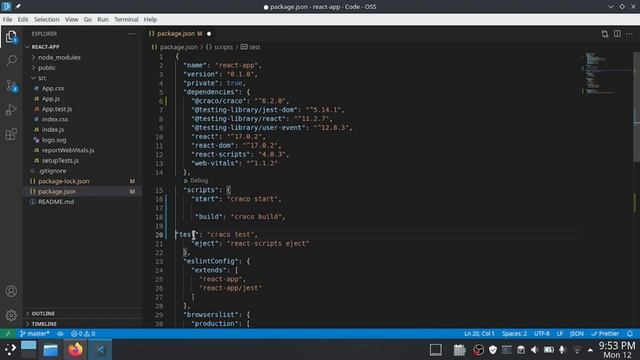Open the file manager from taskbar

[51, 350]
